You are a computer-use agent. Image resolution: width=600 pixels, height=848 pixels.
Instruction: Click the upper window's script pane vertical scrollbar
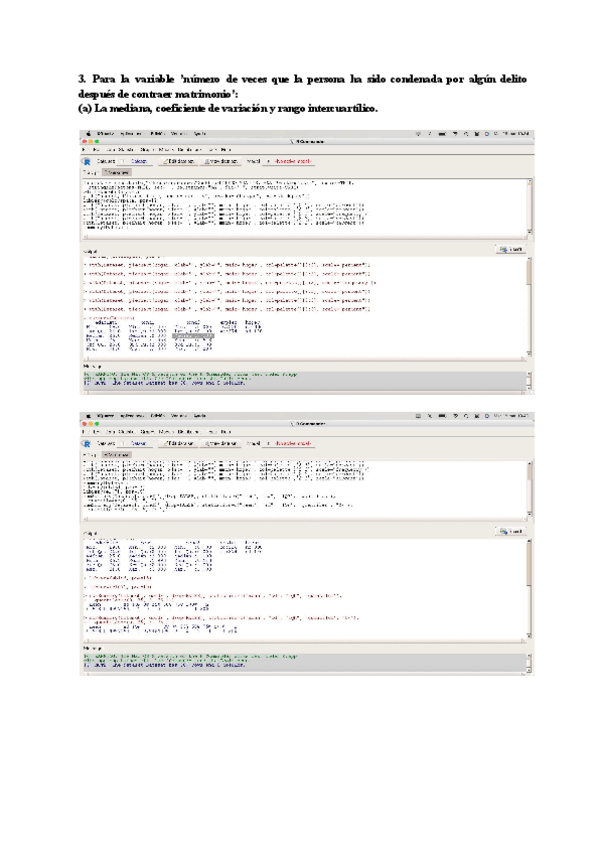pos(529,205)
